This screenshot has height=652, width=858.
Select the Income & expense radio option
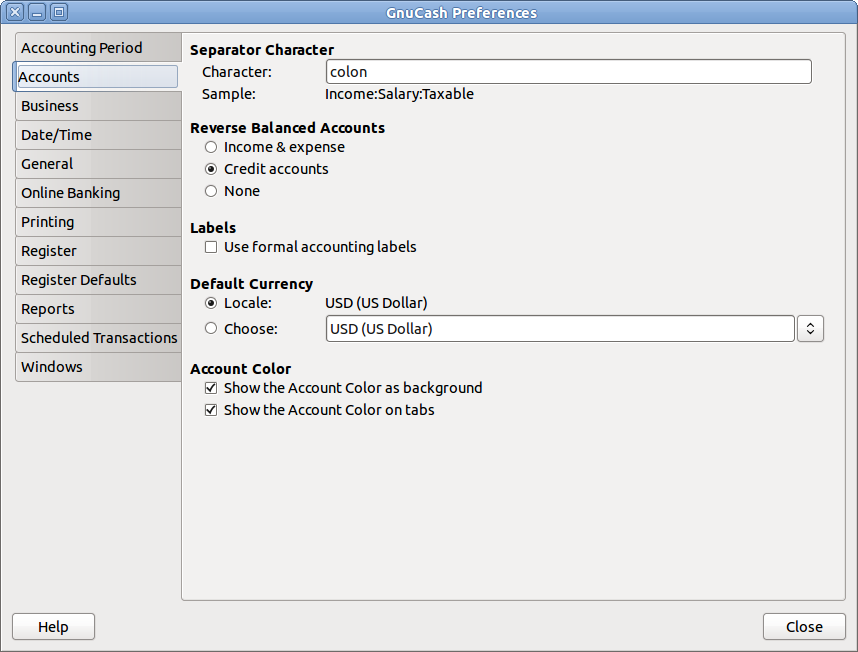(211, 147)
